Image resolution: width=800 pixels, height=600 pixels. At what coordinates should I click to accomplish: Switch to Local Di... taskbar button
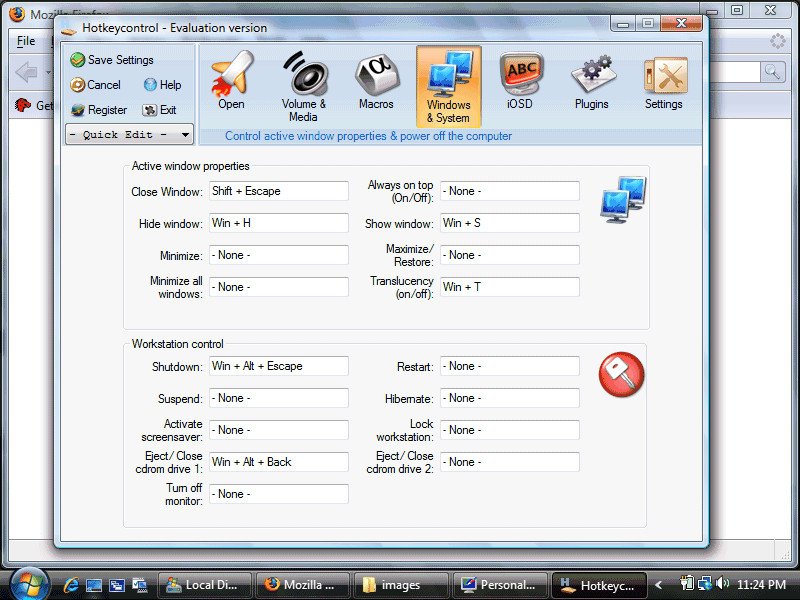pos(205,585)
